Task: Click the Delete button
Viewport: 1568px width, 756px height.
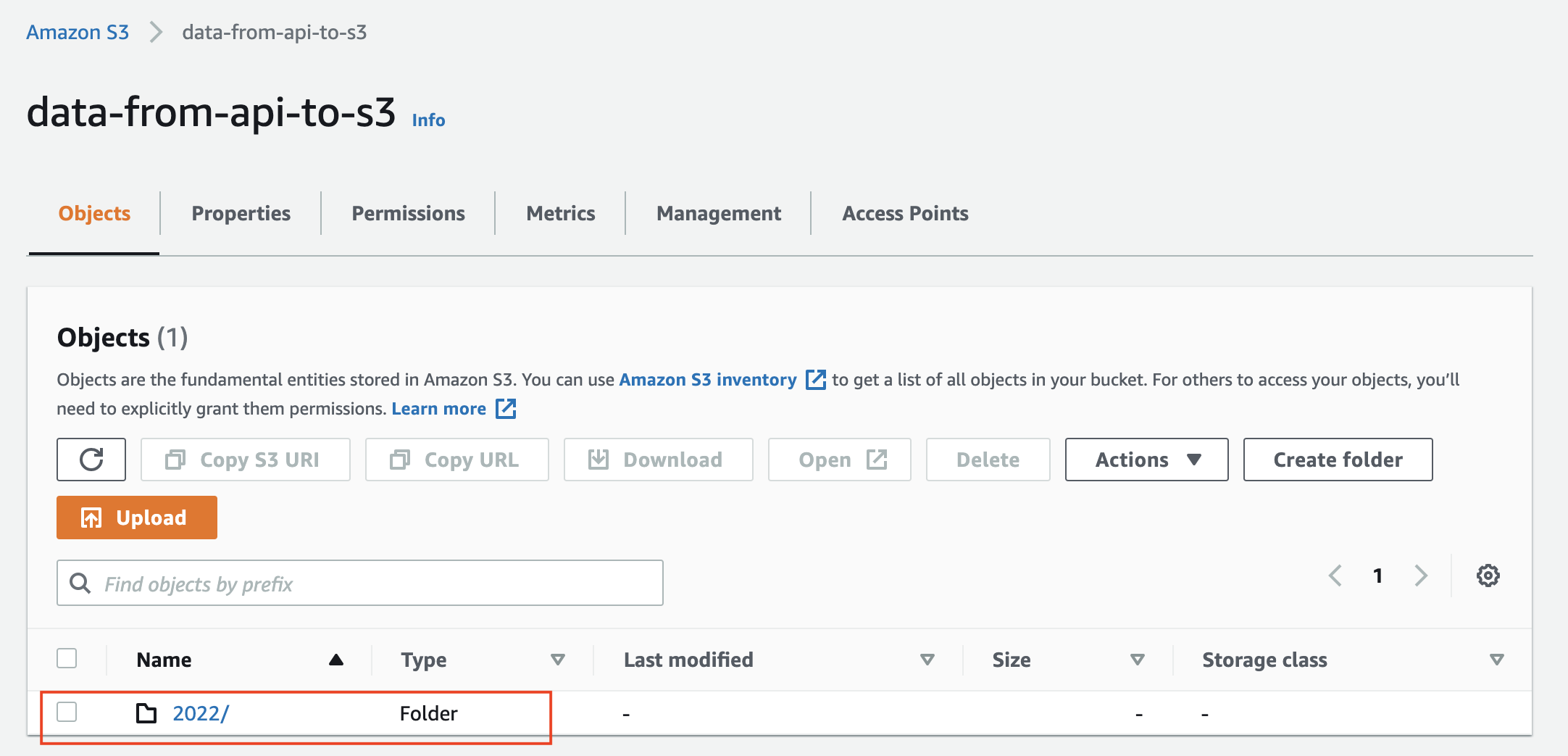Action: pos(988,460)
